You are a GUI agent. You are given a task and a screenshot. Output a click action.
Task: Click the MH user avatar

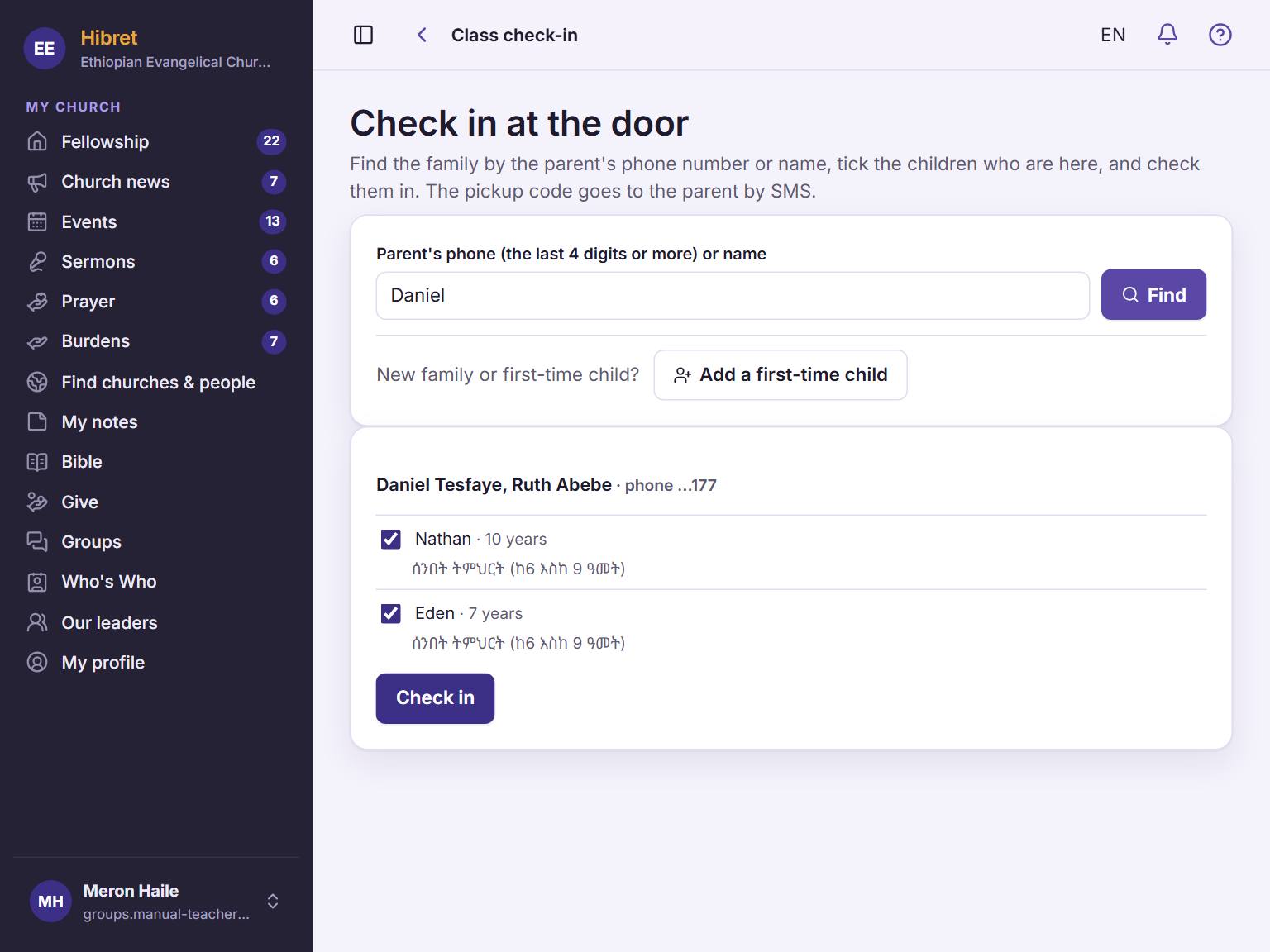pyautogui.click(x=50, y=901)
